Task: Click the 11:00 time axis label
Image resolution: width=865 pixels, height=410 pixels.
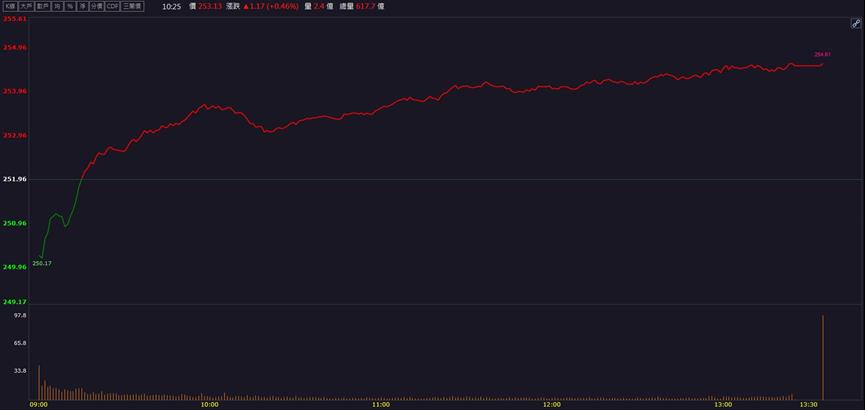Action: click(381, 405)
